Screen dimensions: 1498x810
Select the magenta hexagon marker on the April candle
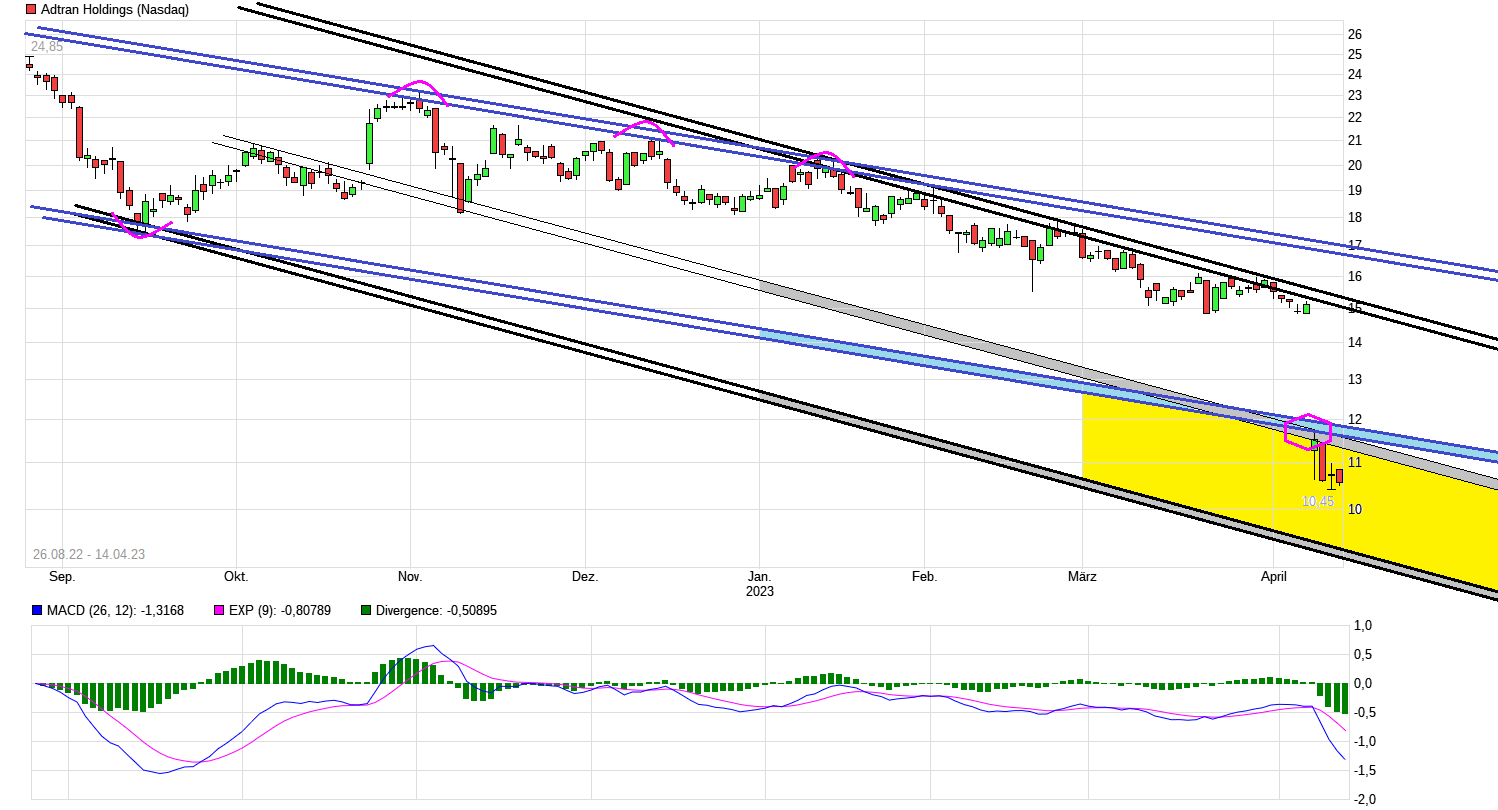pyautogui.click(x=1306, y=430)
